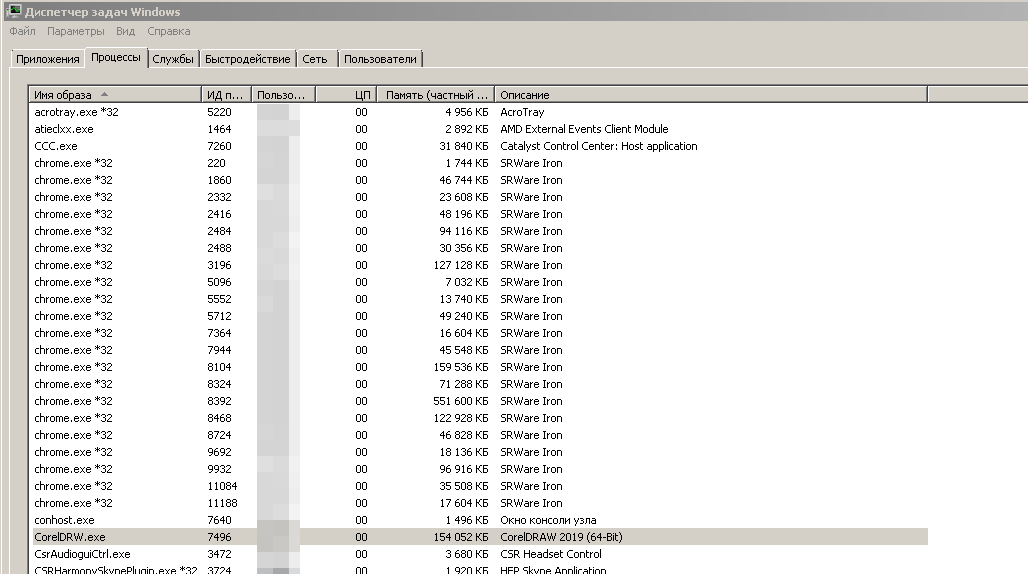The height and width of the screenshot is (574, 1028).
Task: Click the 154 052 КБ memory value
Action: point(461,537)
